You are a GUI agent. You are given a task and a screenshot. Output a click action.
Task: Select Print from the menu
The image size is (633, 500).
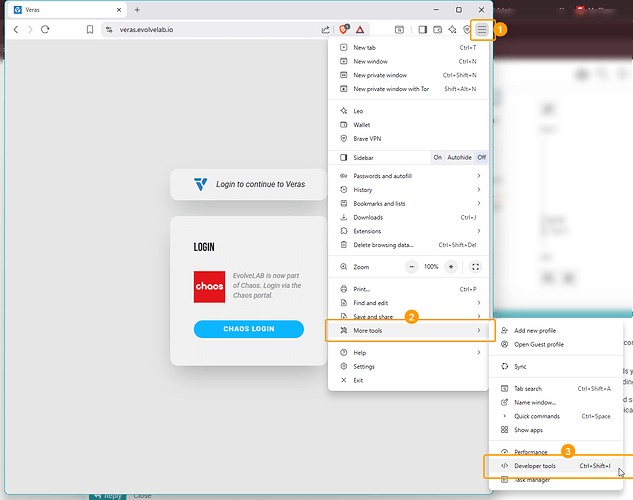(x=409, y=289)
